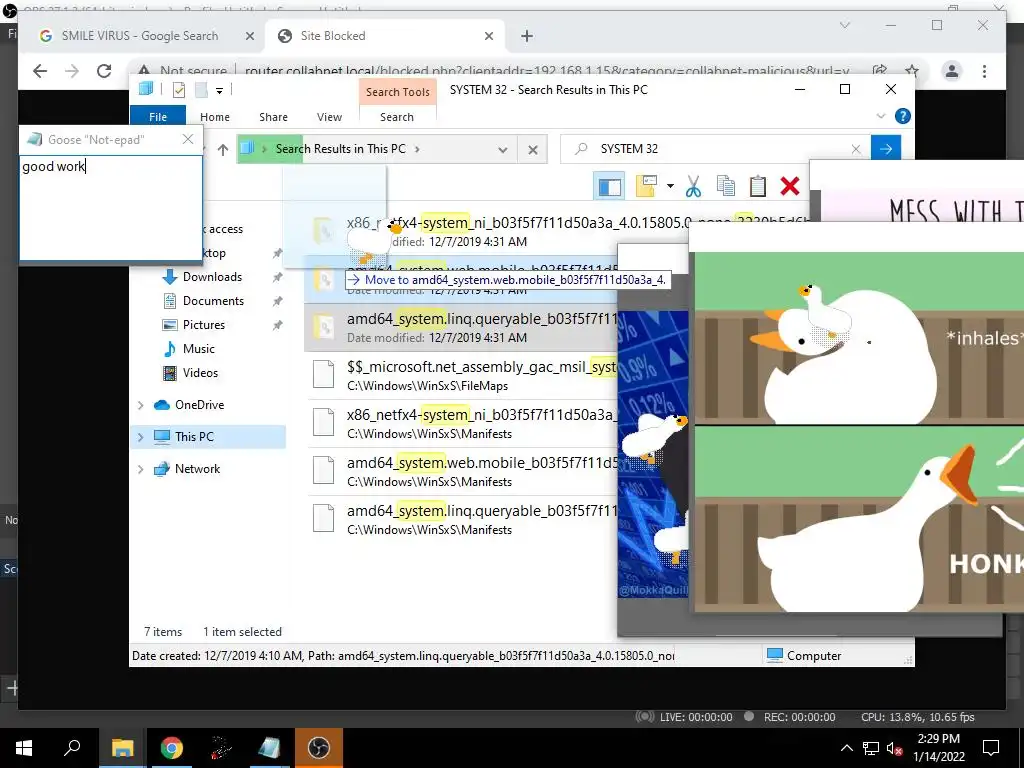1024x768 pixels.
Task: Click OBS Studio taskbar icon
Action: [319, 748]
